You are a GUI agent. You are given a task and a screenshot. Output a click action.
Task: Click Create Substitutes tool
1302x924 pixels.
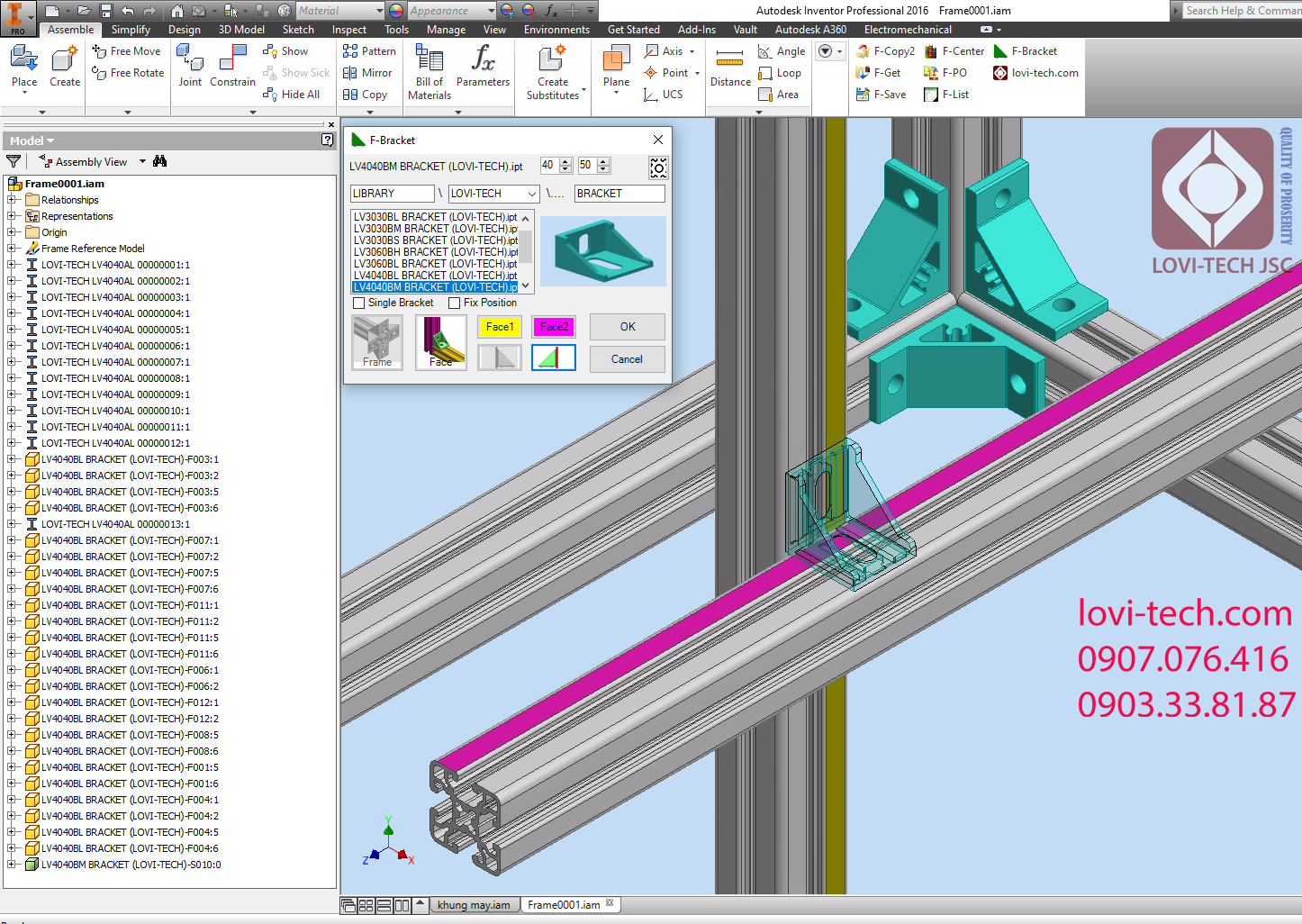pos(553,72)
